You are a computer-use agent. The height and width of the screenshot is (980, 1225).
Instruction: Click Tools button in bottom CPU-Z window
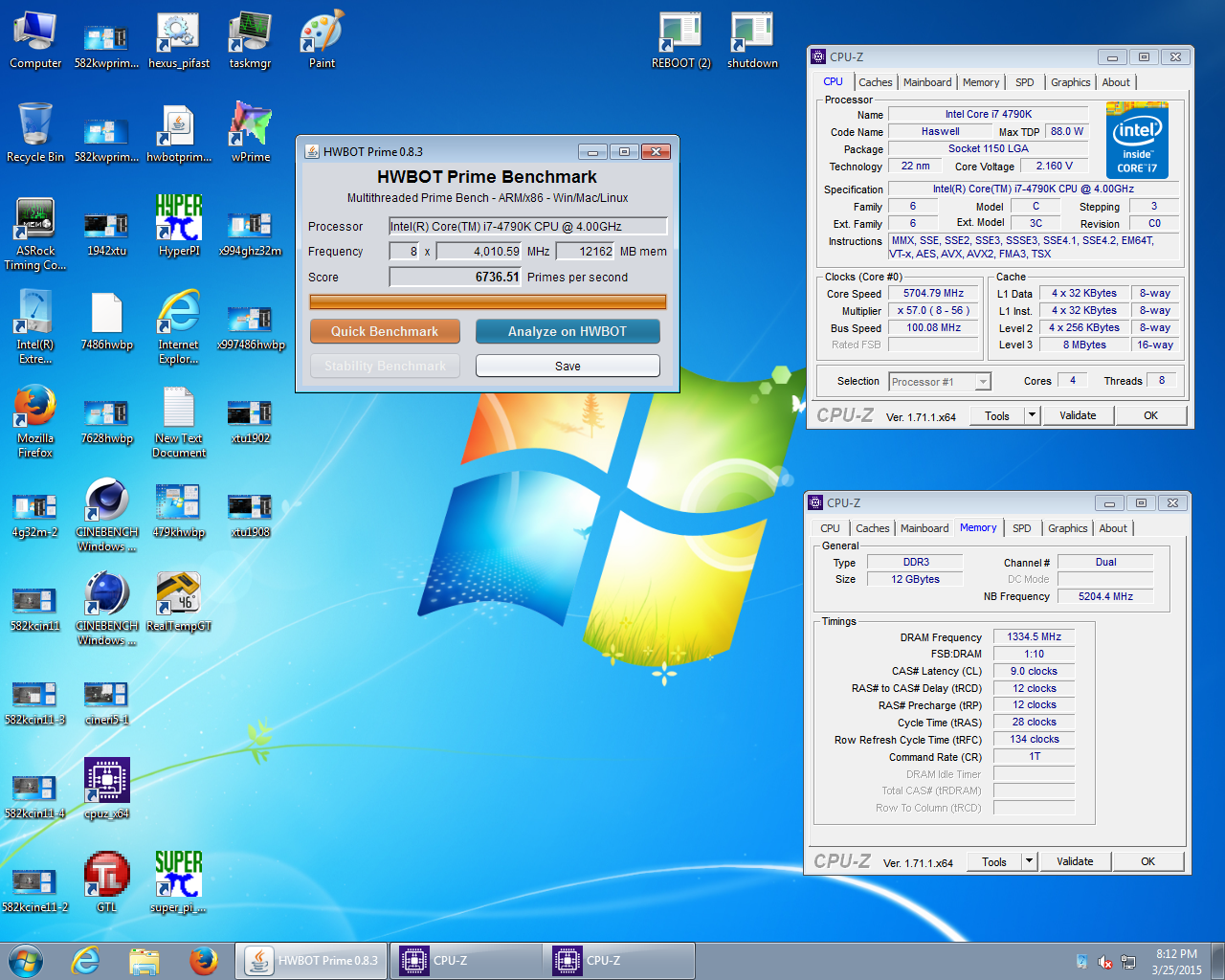point(994,861)
